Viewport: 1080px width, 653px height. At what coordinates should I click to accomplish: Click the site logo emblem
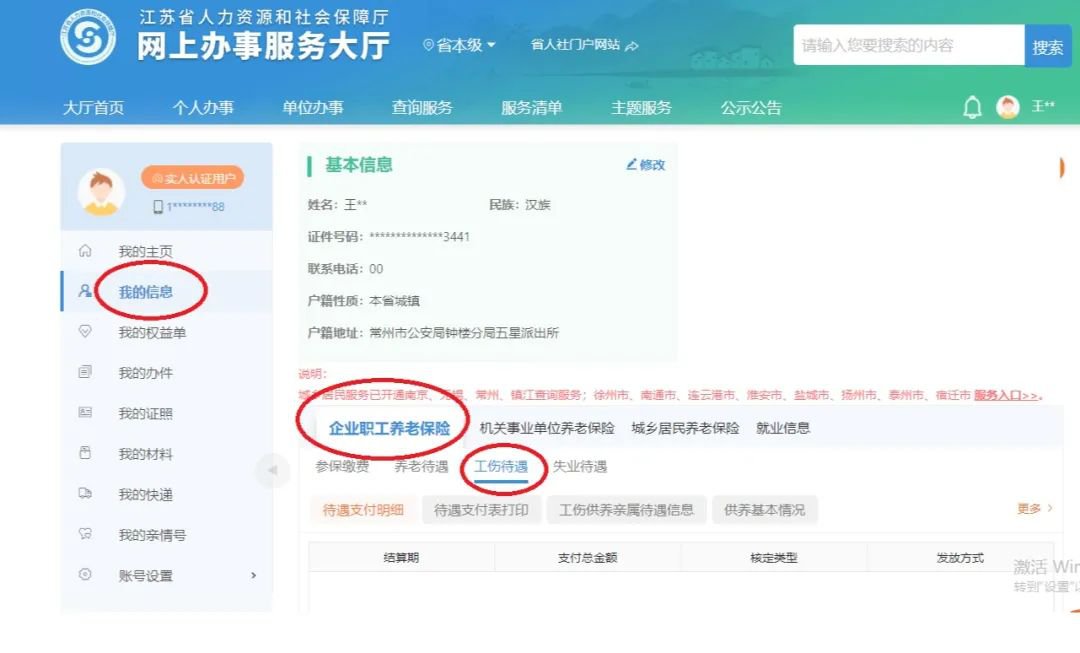coord(88,37)
